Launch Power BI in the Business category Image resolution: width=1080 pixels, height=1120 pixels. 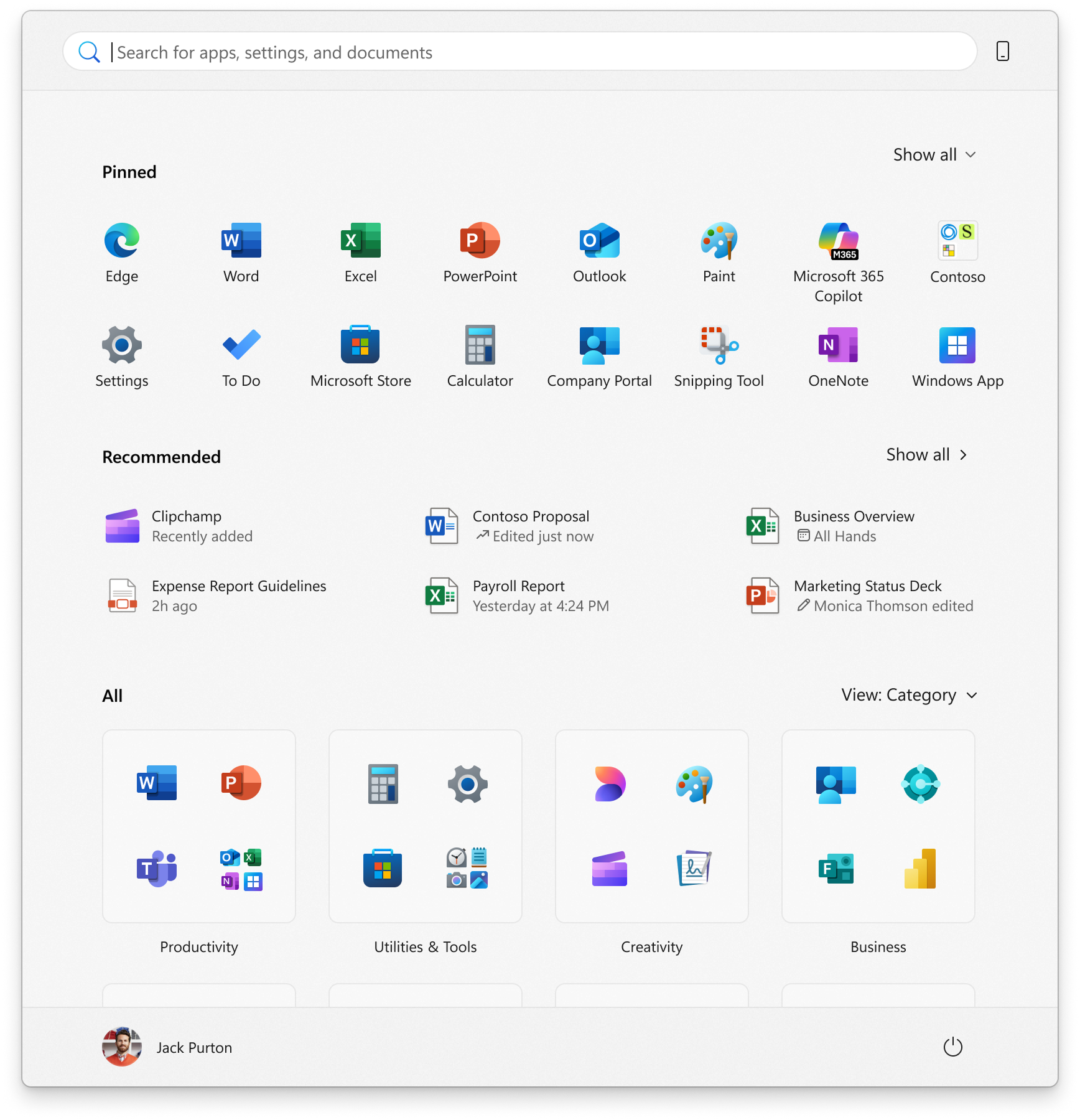(920, 869)
